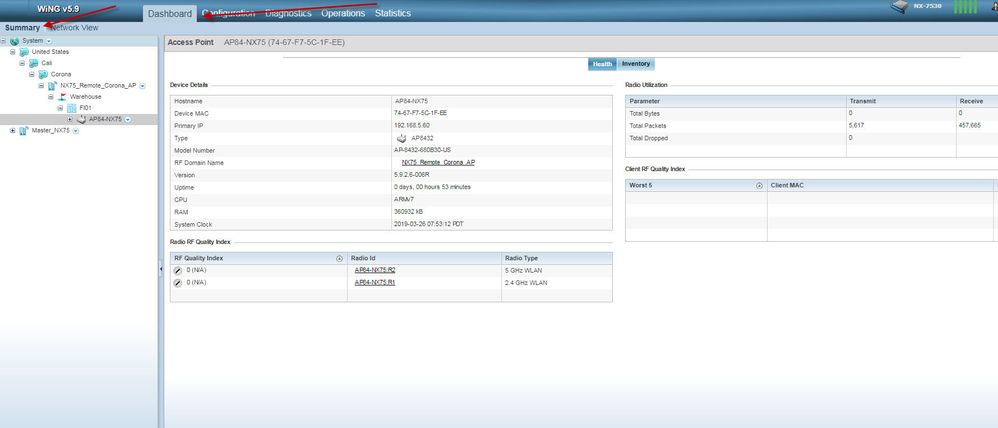Open the NX75_Remote_Corona_AP RF Domain link
Viewport: 998px width, 428px height.
(438, 162)
